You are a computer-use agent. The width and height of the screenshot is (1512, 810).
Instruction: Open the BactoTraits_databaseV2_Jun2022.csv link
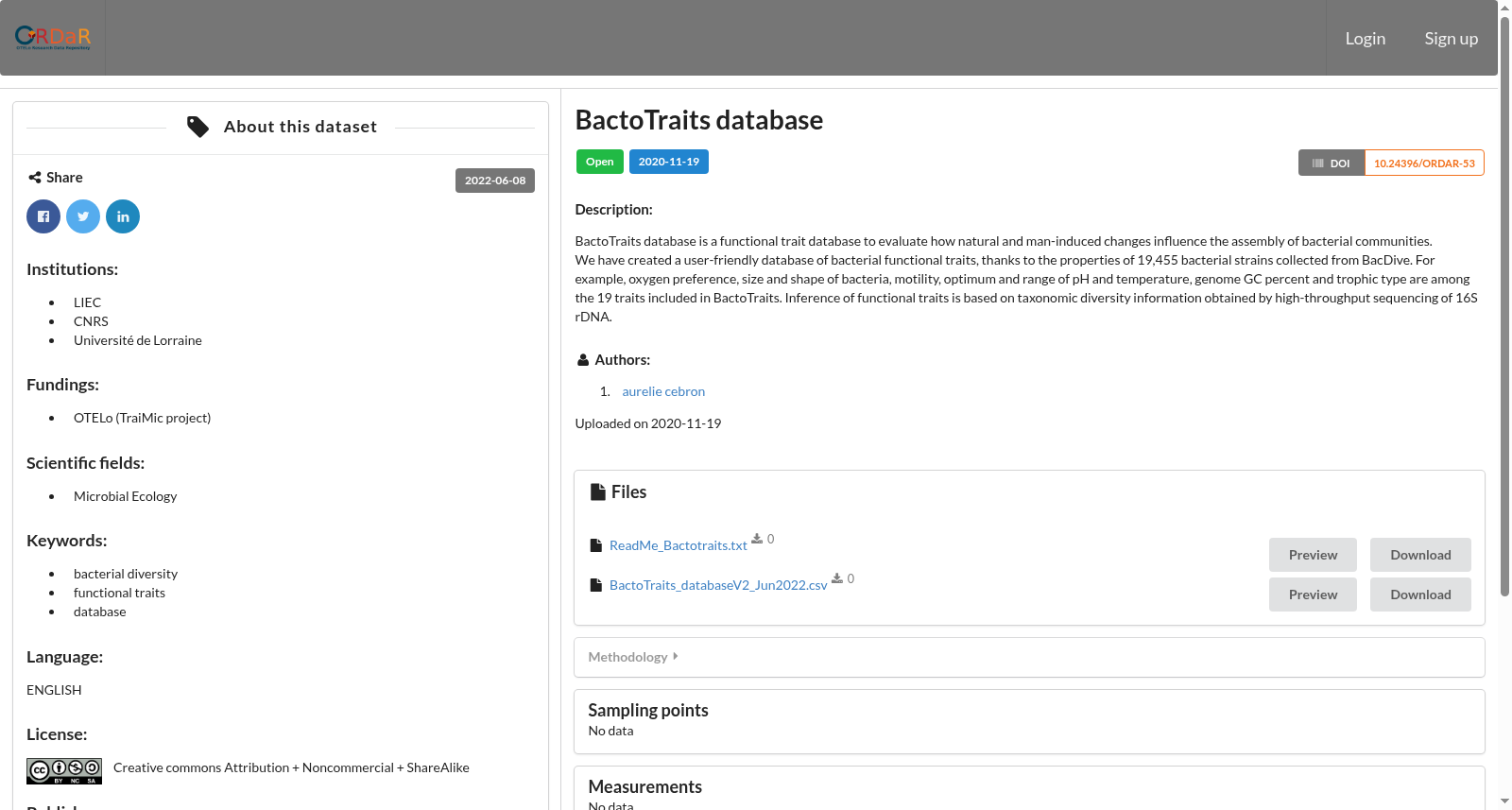coord(718,585)
